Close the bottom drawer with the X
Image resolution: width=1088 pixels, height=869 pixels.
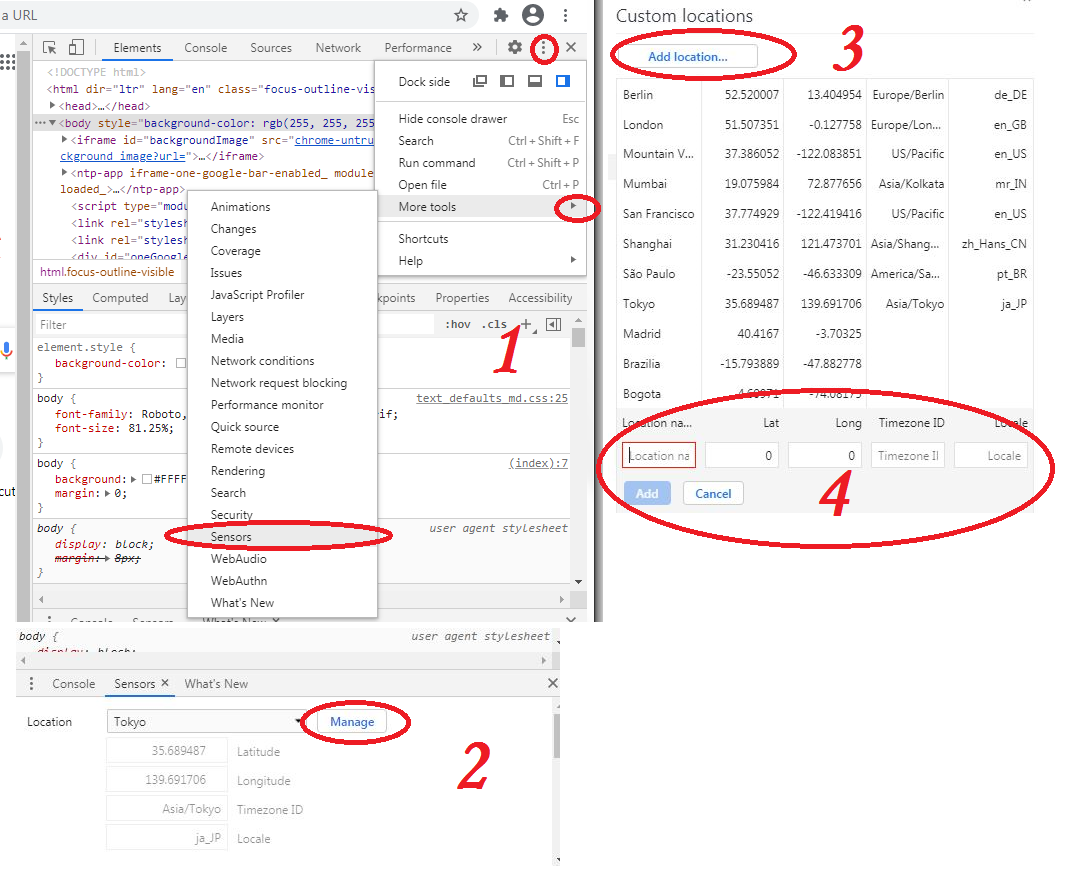(x=553, y=683)
